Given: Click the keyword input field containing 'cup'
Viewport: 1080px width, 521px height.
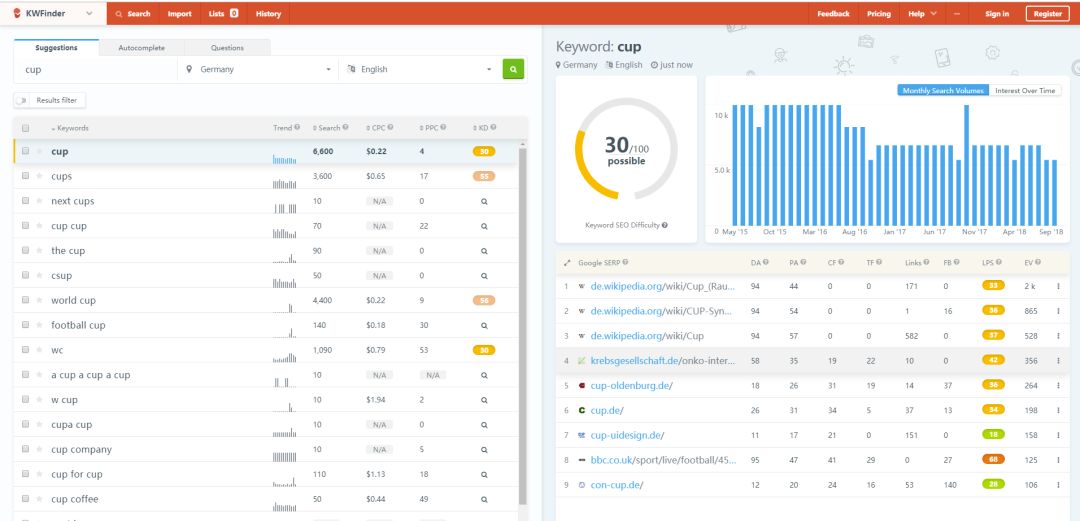Looking at the screenshot, I should click(95, 69).
